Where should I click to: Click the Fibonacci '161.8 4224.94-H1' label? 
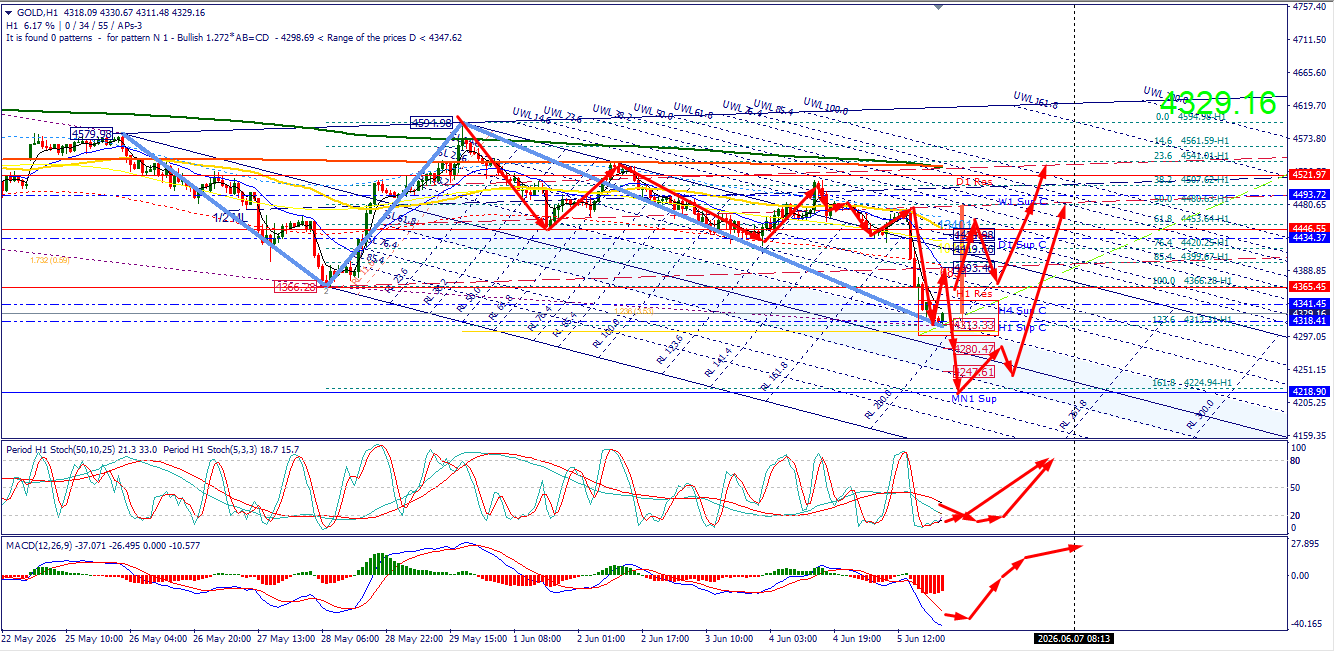[x=1192, y=382]
